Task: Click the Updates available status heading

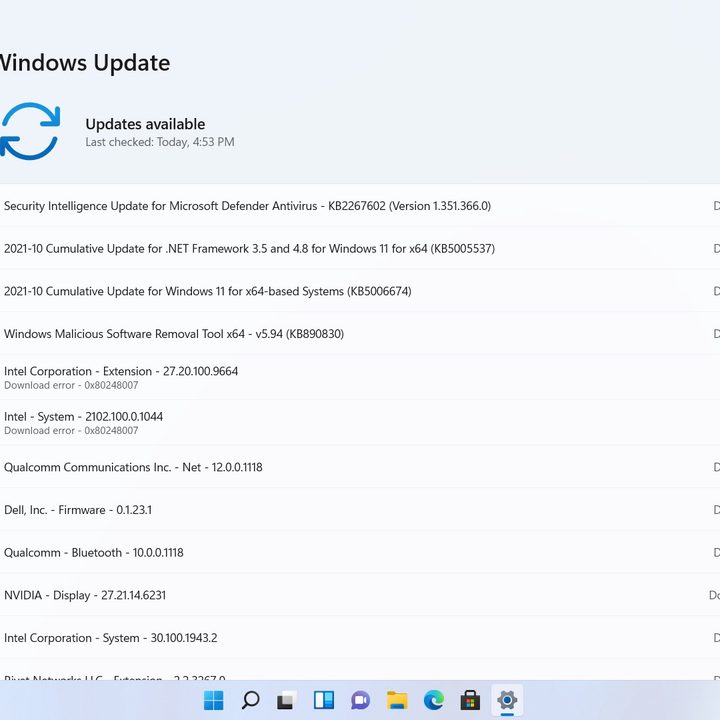Action: [145, 124]
